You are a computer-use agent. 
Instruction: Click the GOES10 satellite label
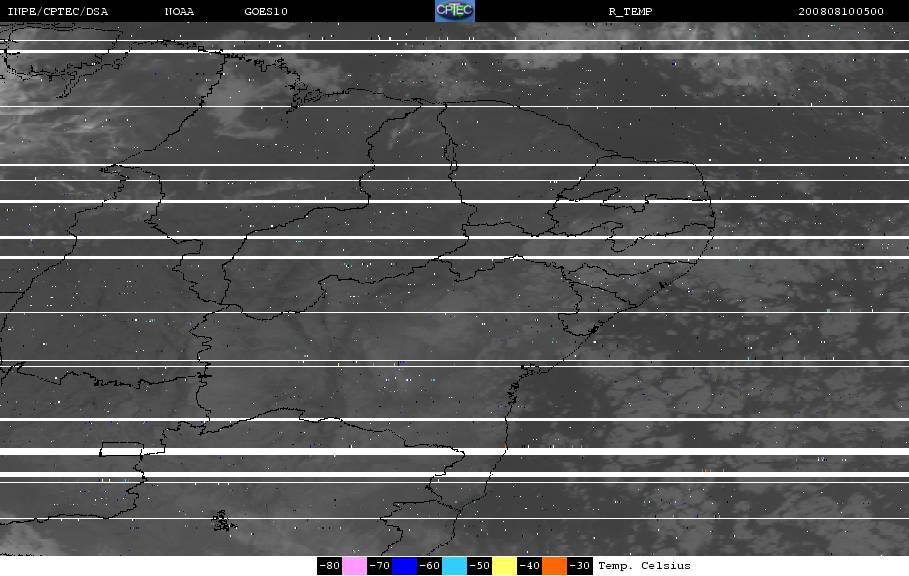click(266, 12)
